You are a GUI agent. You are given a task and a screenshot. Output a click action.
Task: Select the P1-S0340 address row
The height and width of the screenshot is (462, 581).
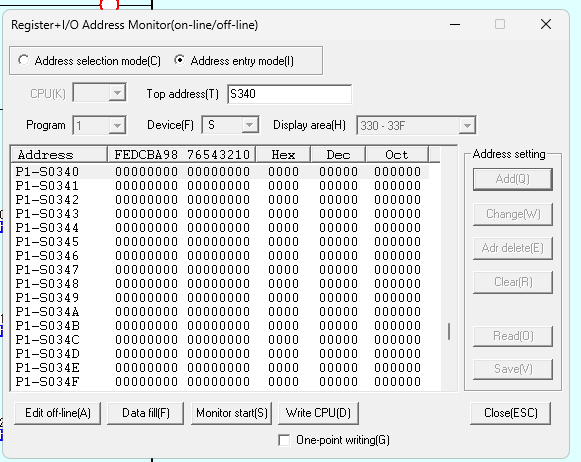point(221,172)
